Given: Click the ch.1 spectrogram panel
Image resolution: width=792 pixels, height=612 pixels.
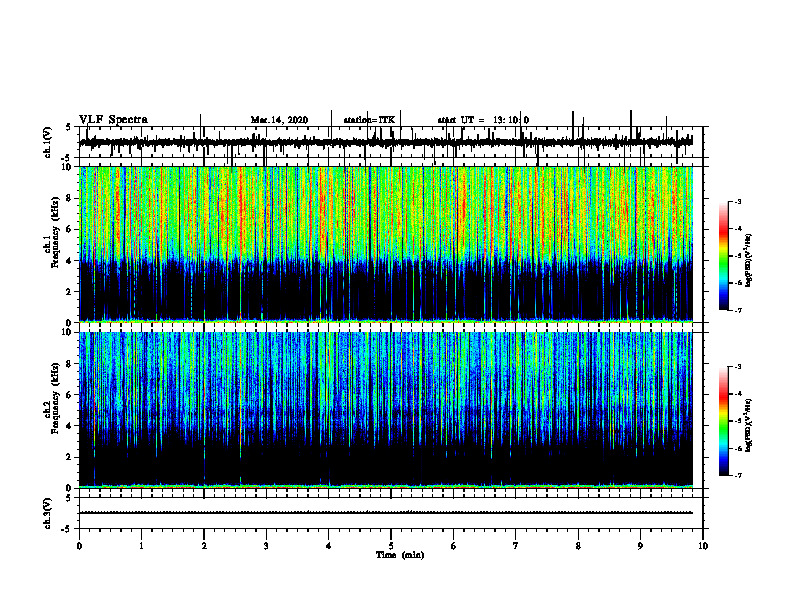Looking at the screenshot, I should [386, 244].
